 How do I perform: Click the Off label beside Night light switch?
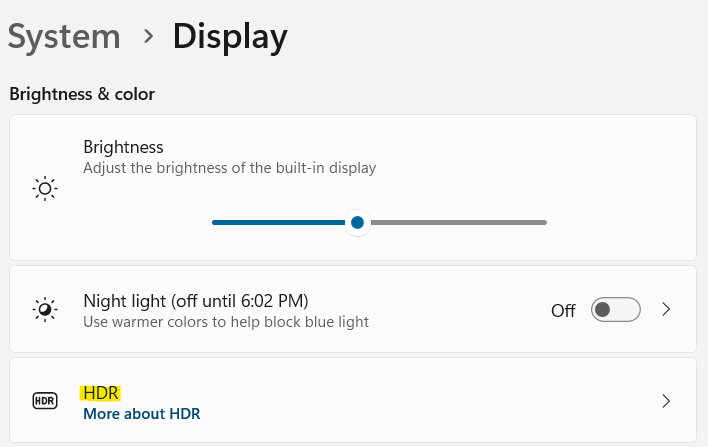coord(563,310)
